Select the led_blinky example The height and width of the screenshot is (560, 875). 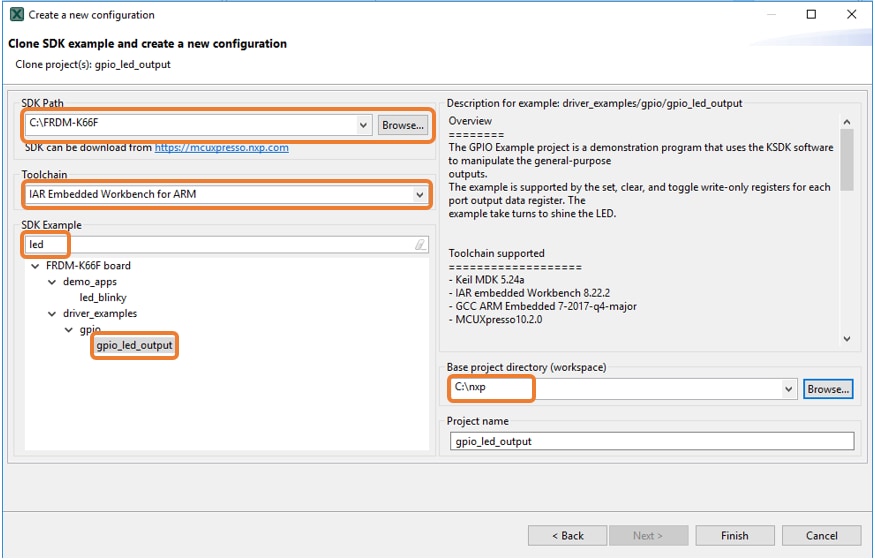coord(103,297)
